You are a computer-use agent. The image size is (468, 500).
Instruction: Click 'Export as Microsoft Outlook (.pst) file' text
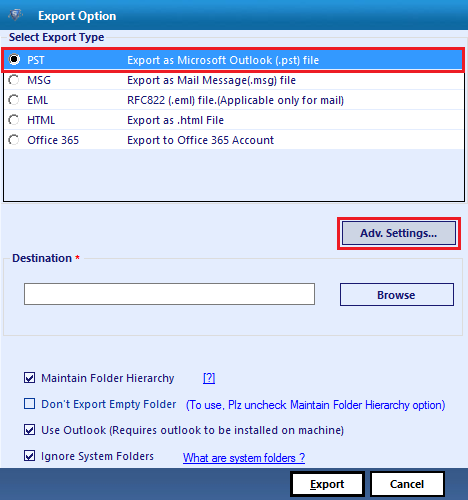(223, 60)
